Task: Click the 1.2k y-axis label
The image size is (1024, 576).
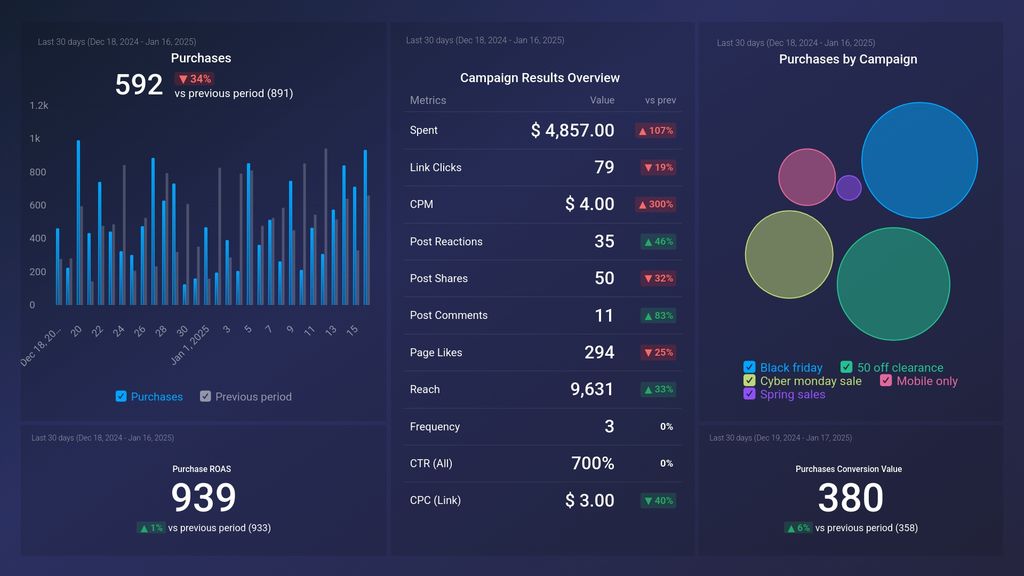Action: coord(39,105)
